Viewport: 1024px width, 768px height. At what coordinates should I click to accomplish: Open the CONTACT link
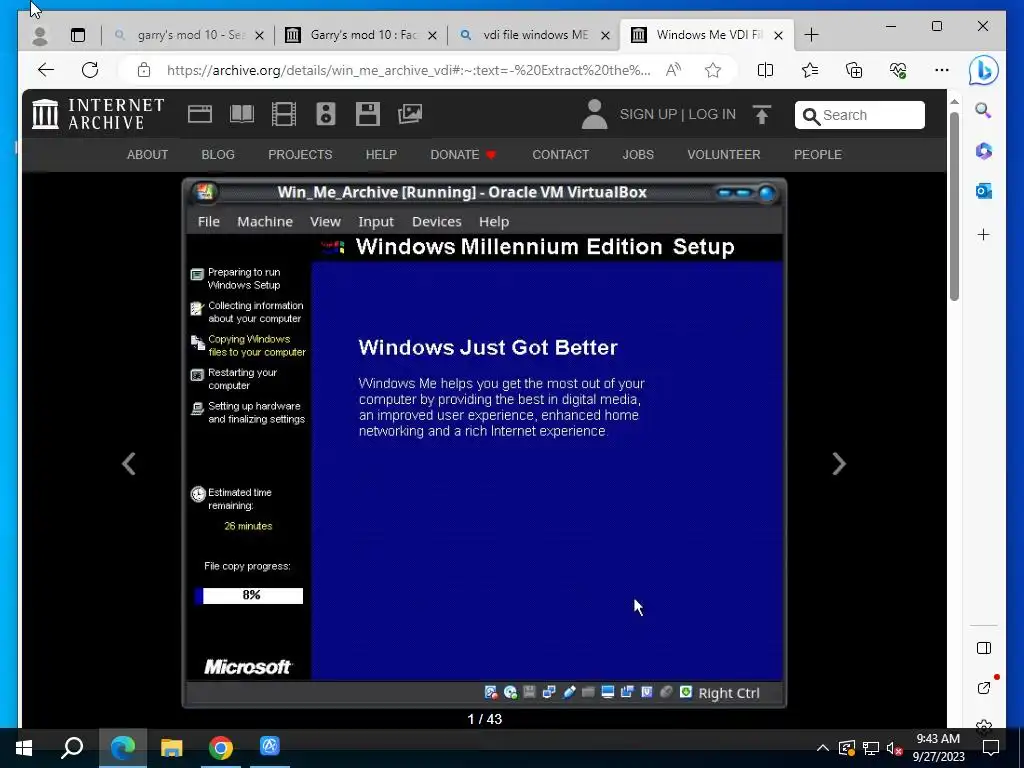pyautogui.click(x=560, y=155)
